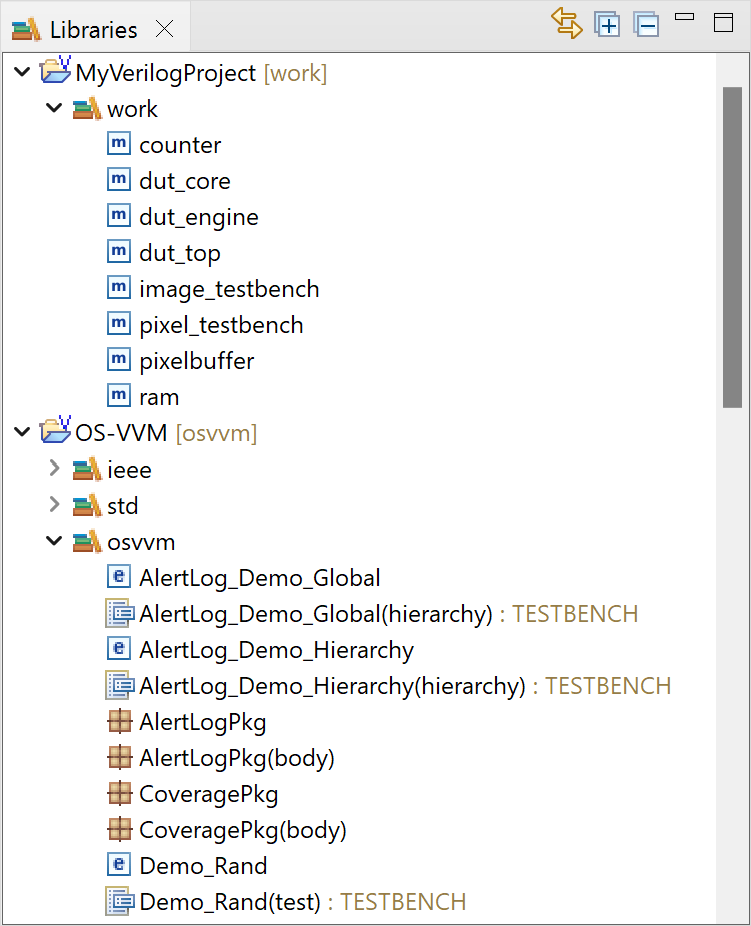Click the Link with Editor toolbar icon
The height and width of the screenshot is (926, 751).
click(x=567, y=24)
